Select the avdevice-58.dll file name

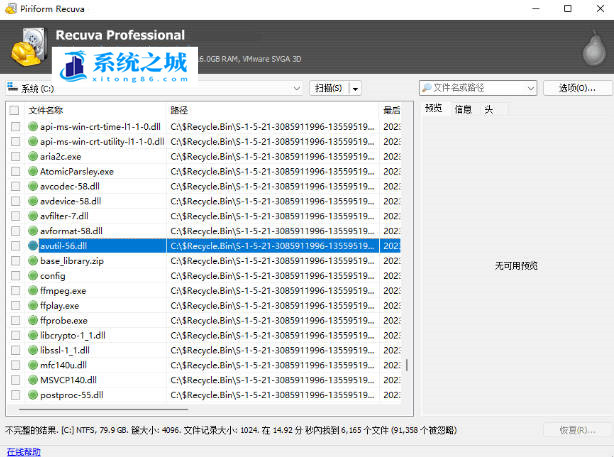[70, 201]
